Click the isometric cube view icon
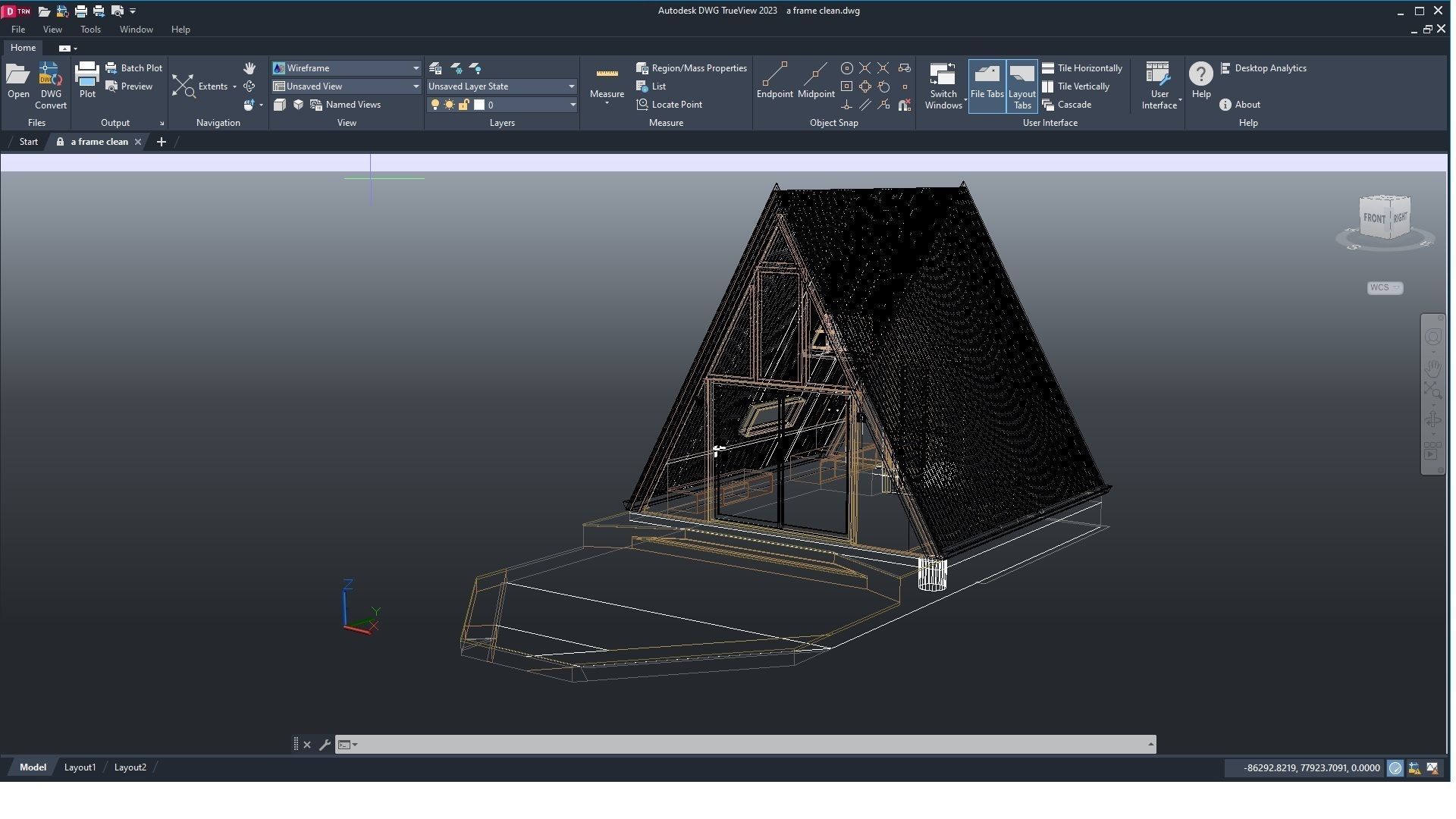 pos(299,105)
